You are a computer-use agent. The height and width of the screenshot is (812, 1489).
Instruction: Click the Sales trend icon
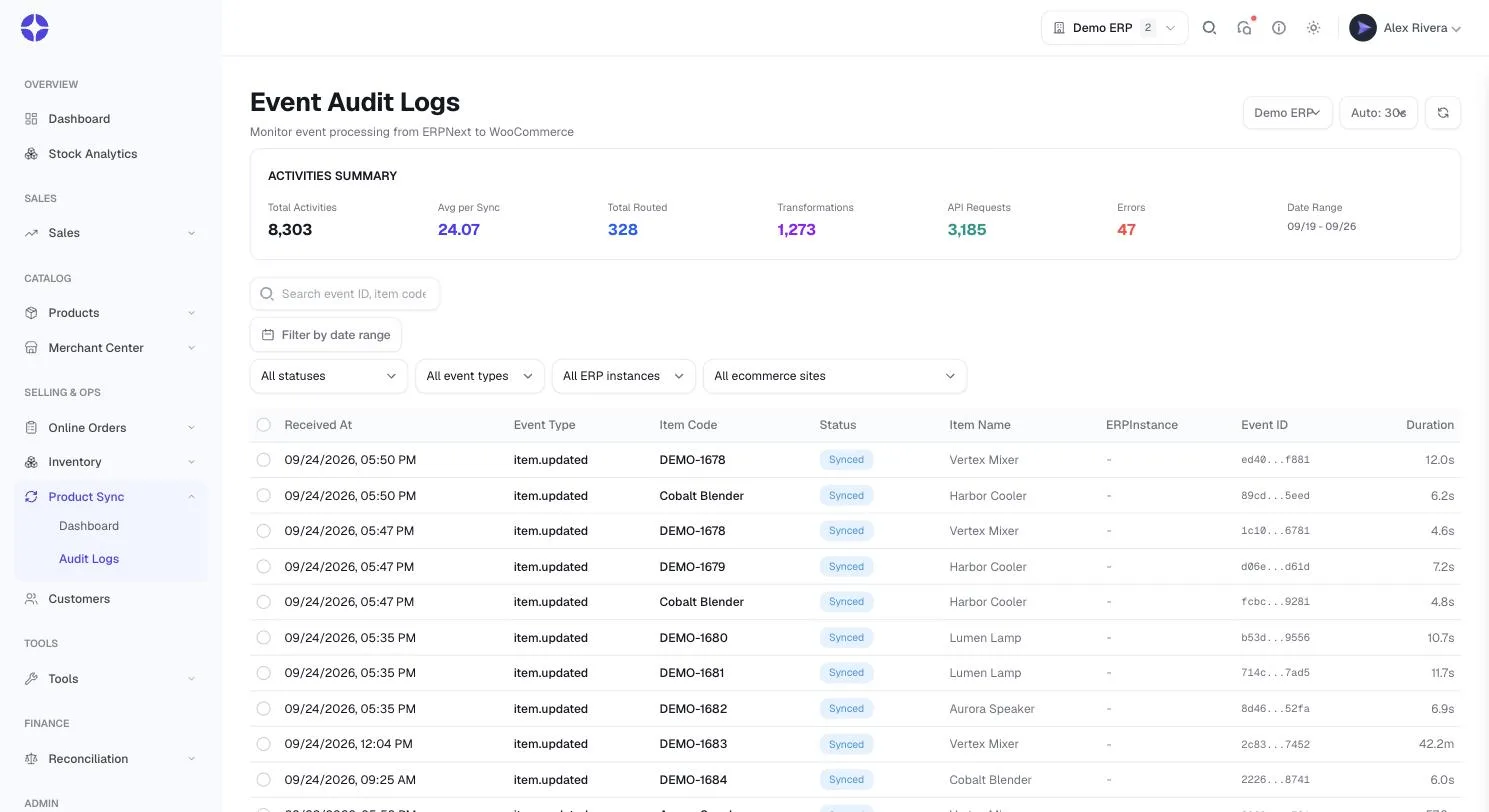click(x=31, y=233)
